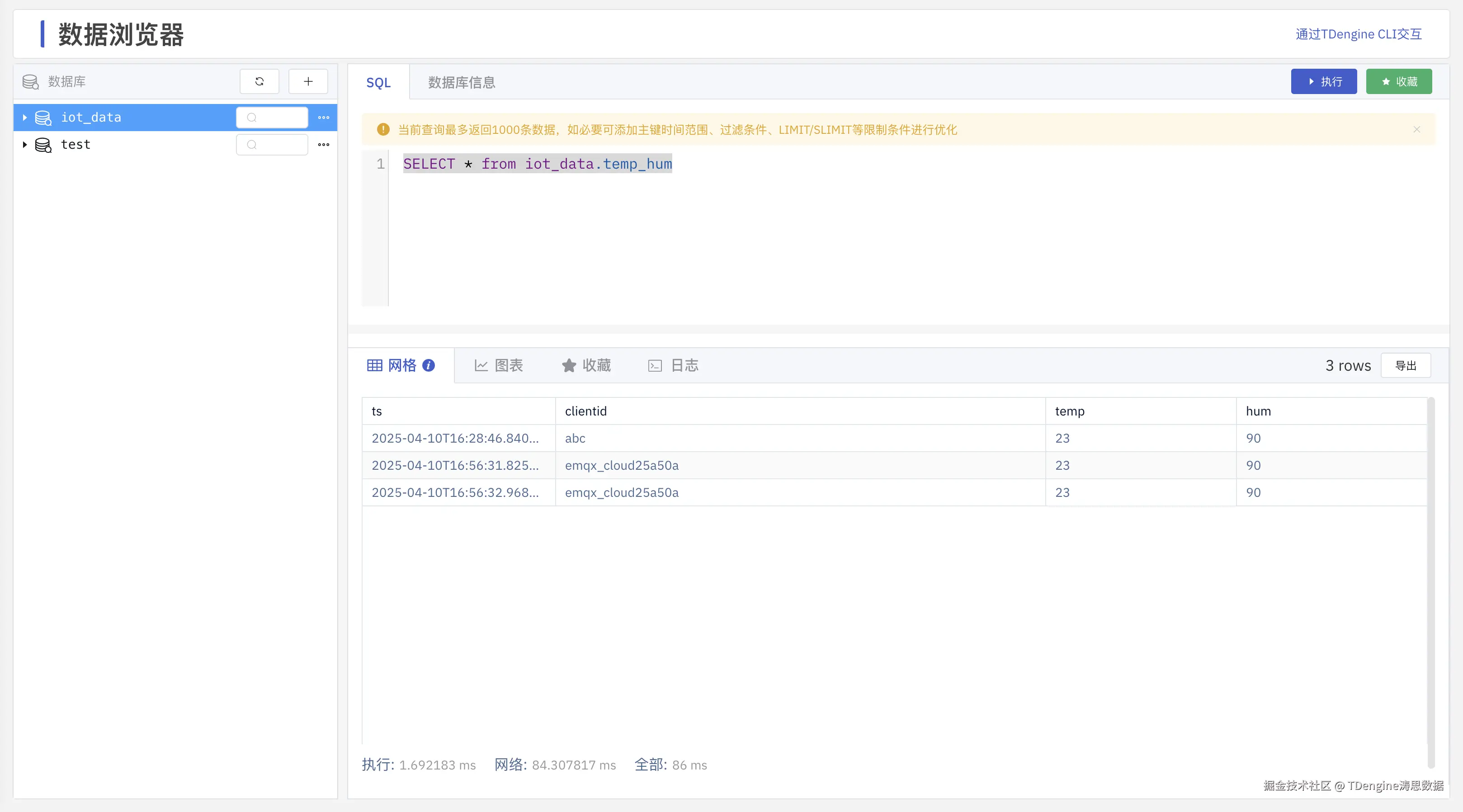Click the plus icon to add database
This screenshot has width=1463, height=812.
tap(308, 81)
